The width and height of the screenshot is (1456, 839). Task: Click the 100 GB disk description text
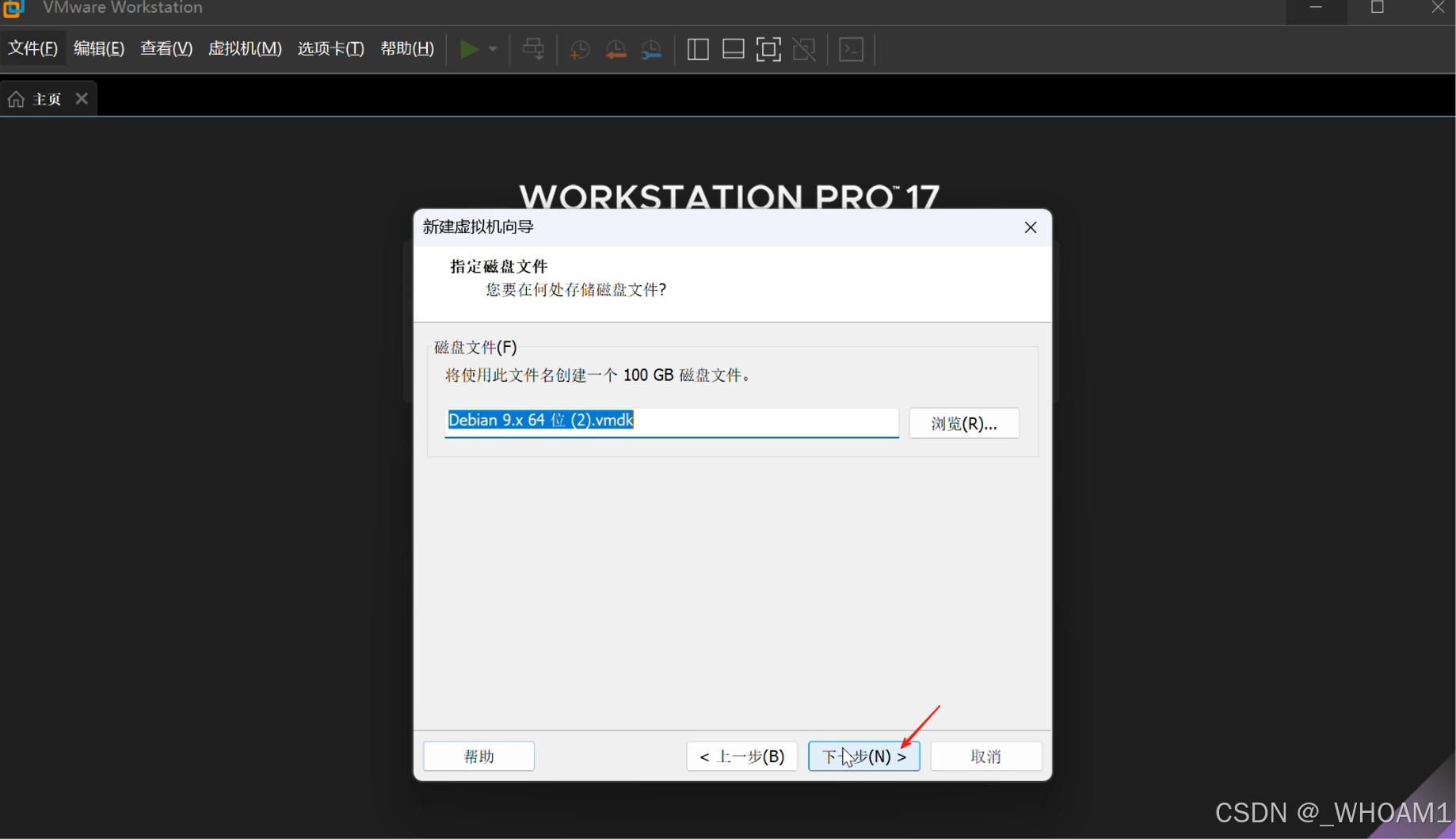598,376
